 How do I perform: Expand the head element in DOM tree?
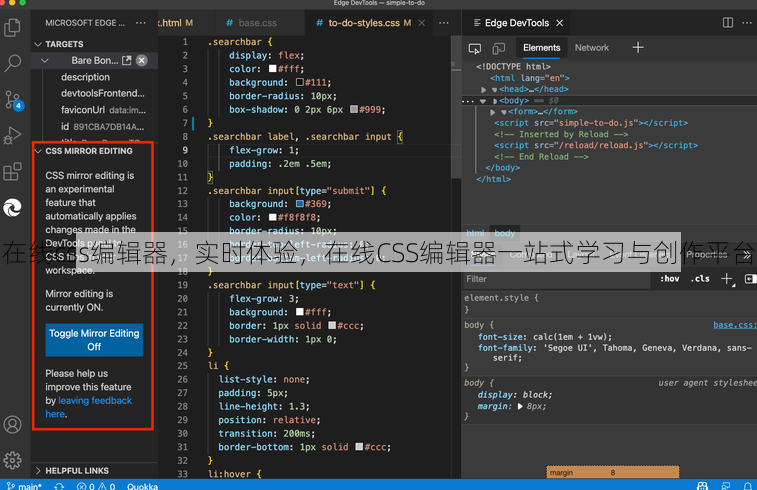484,89
